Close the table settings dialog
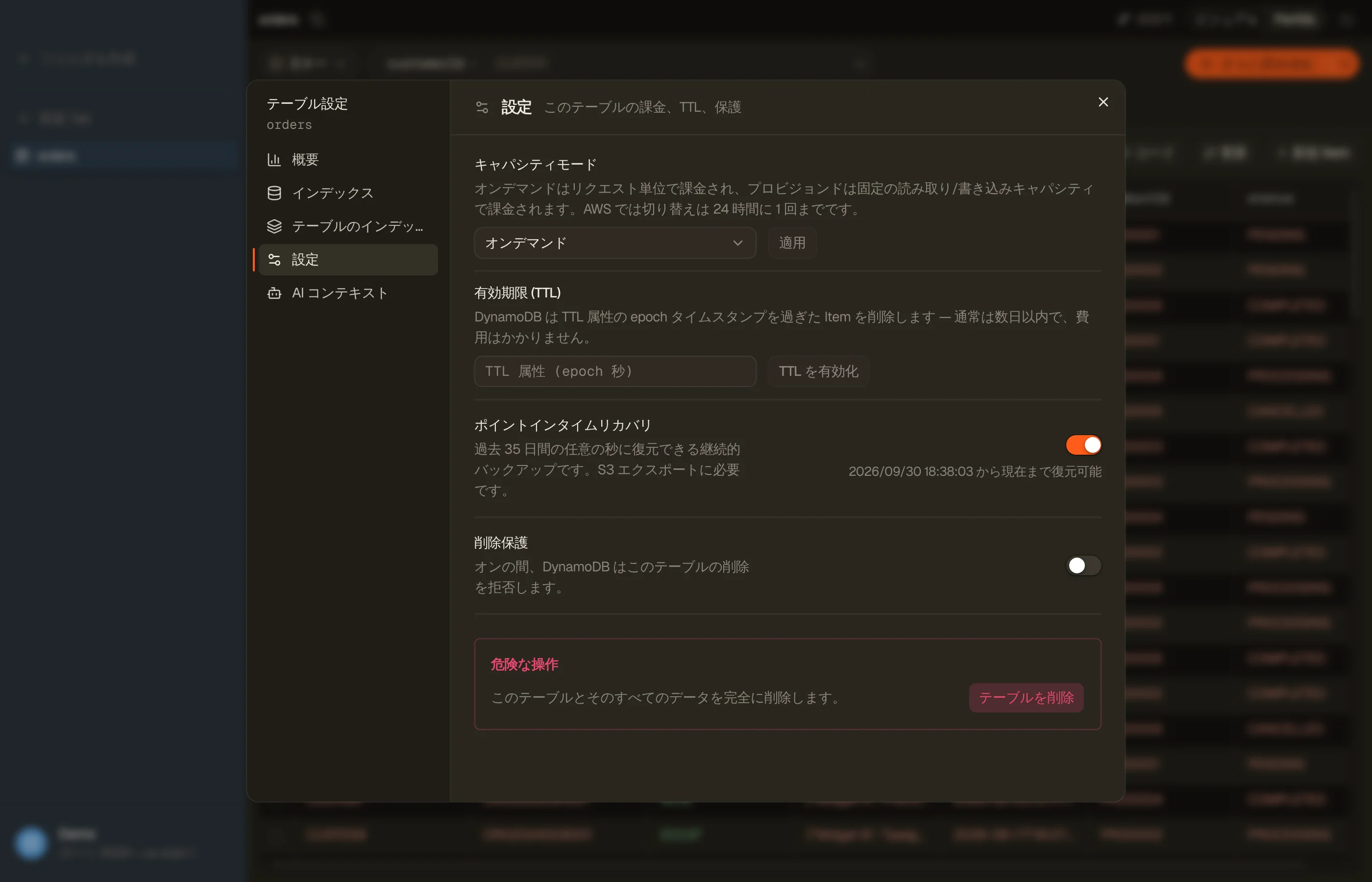 coord(1103,102)
